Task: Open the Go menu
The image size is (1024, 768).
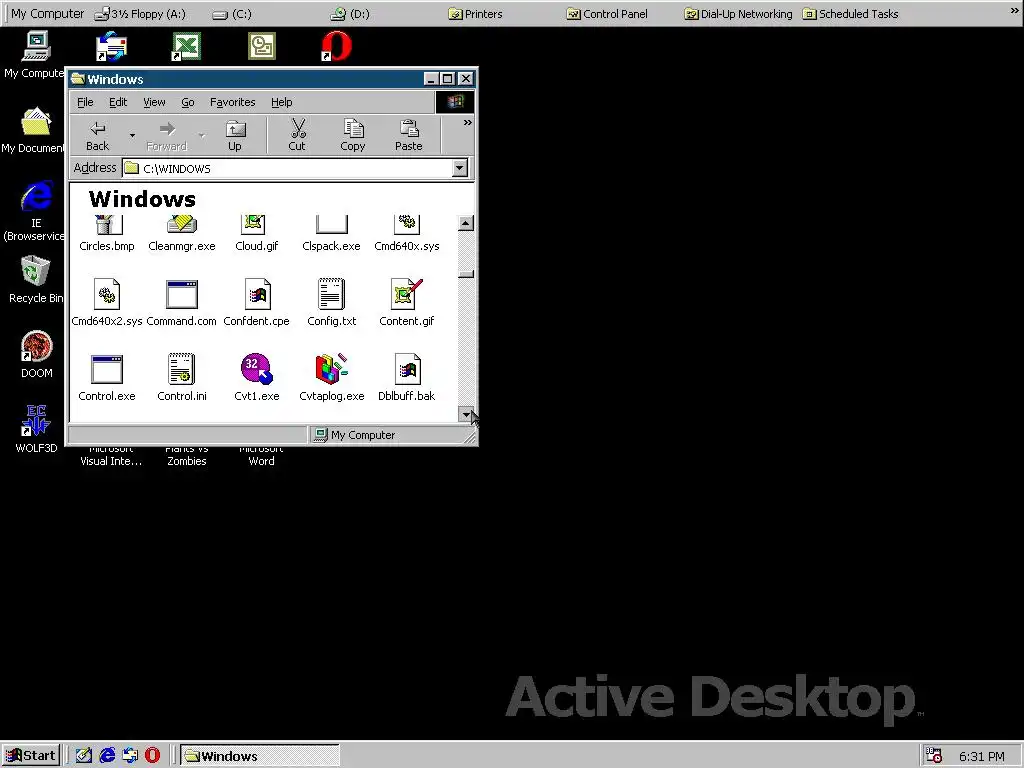Action: (188, 102)
